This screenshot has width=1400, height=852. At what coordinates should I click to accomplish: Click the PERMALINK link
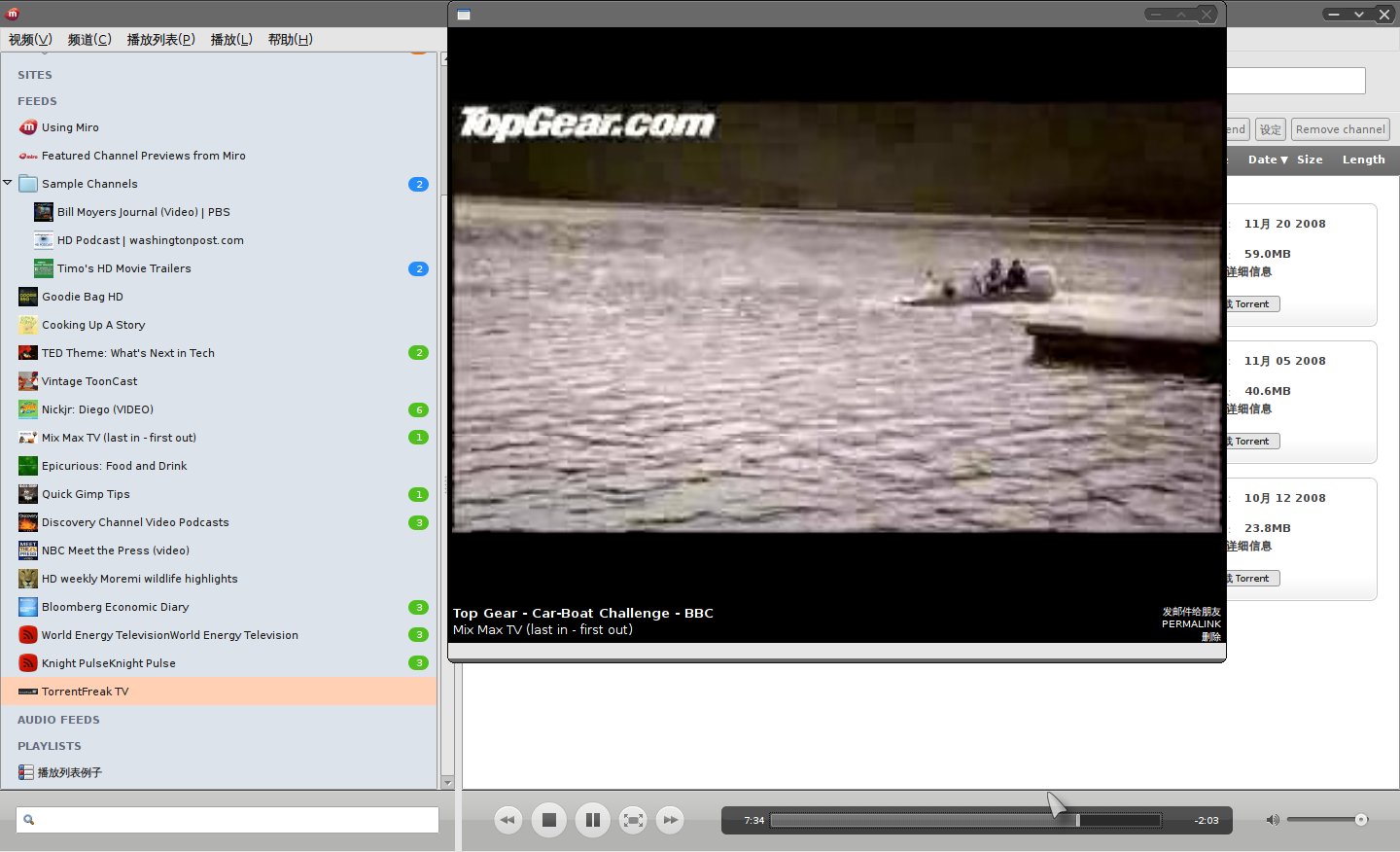tap(1191, 624)
